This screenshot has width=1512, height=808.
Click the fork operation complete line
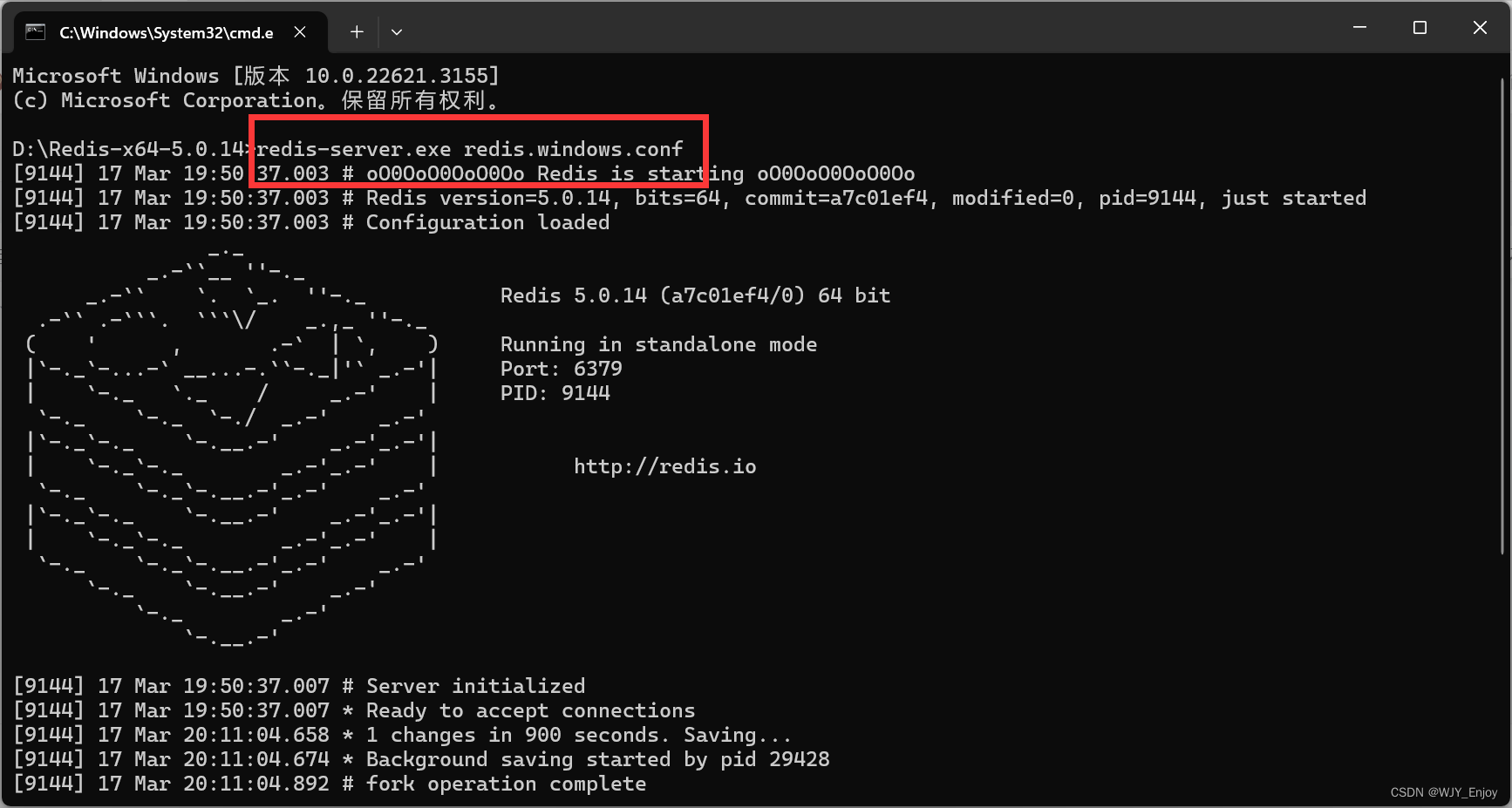[x=330, y=784]
